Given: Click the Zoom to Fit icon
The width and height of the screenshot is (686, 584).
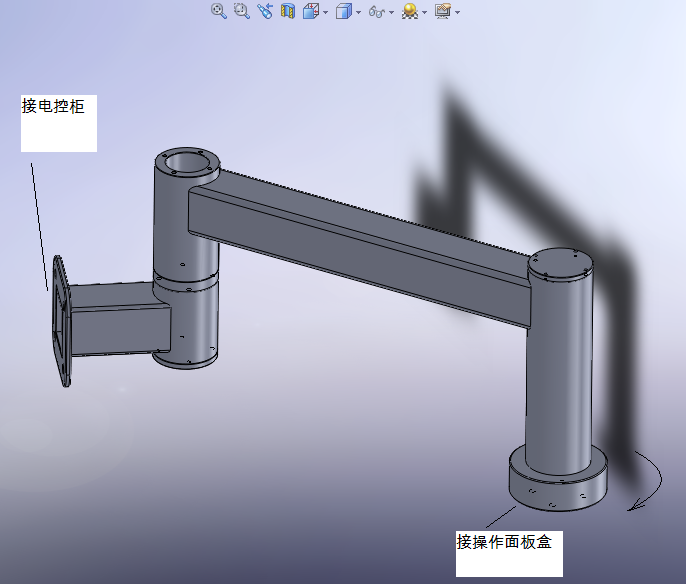Looking at the screenshot, I should 219,11.
